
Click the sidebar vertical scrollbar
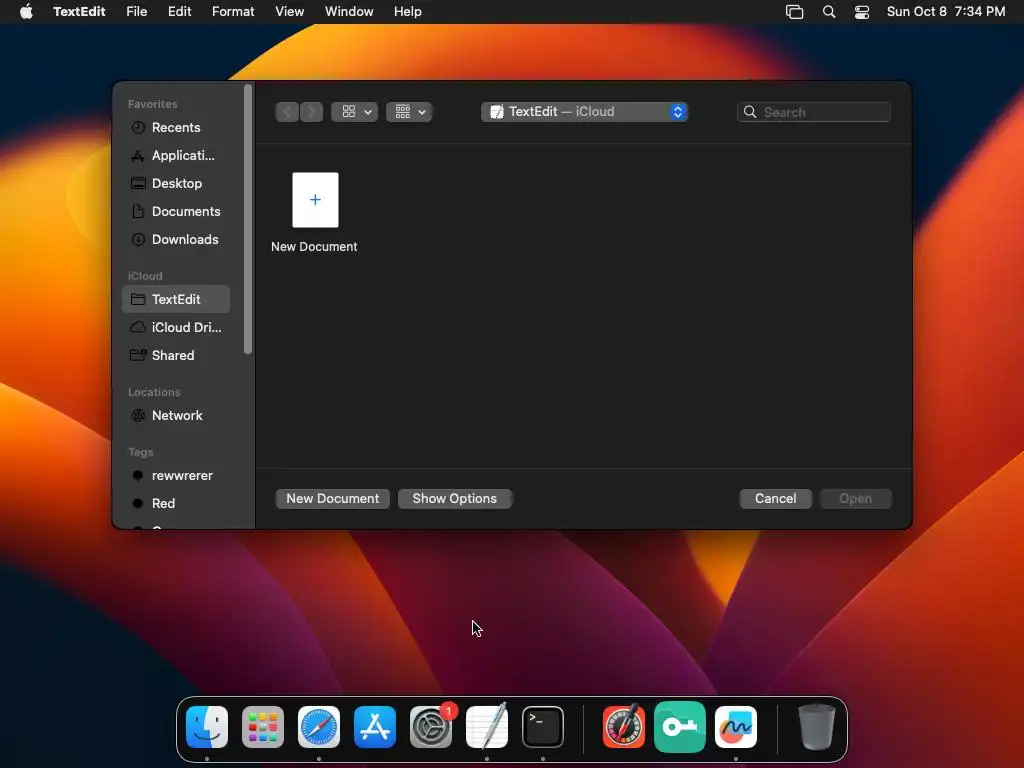coord(248,219)
